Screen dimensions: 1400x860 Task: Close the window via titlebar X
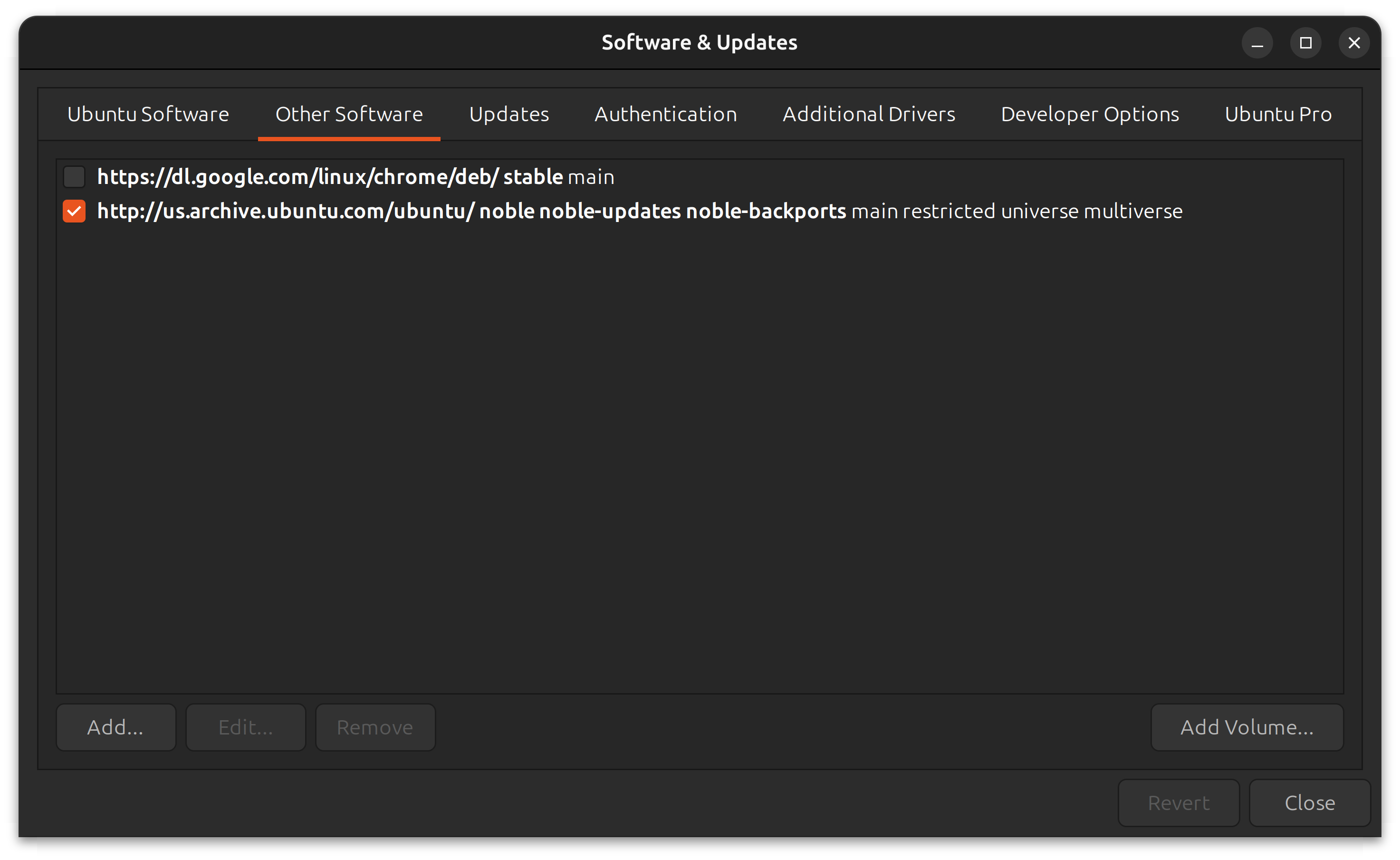point(1354,43)
